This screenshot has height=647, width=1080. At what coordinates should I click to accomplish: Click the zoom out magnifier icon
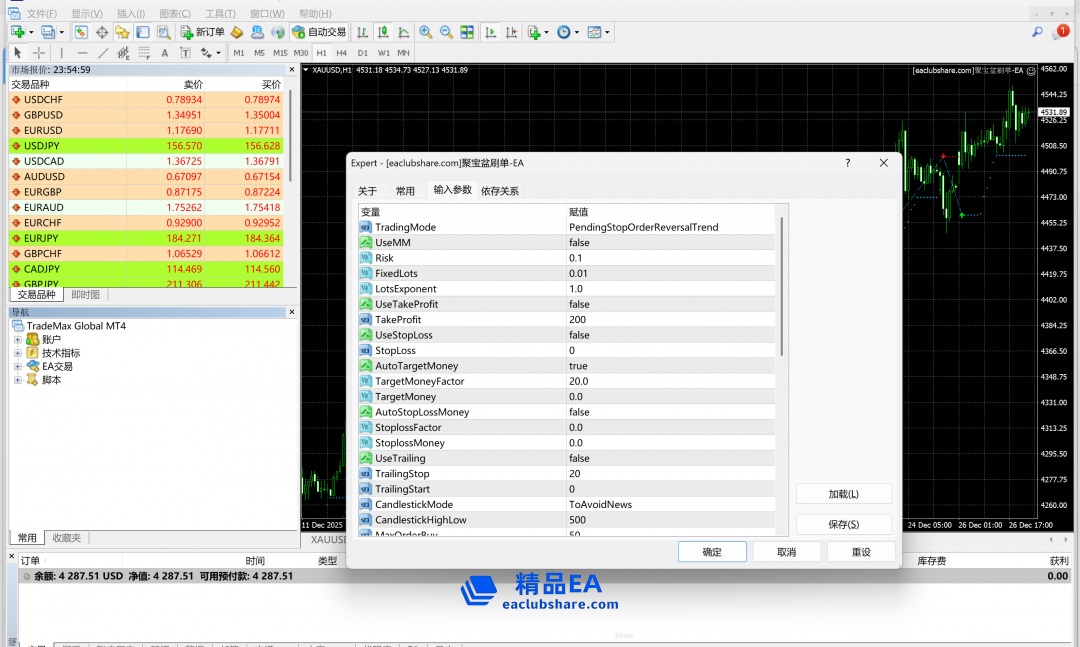(x=446, y=32)
